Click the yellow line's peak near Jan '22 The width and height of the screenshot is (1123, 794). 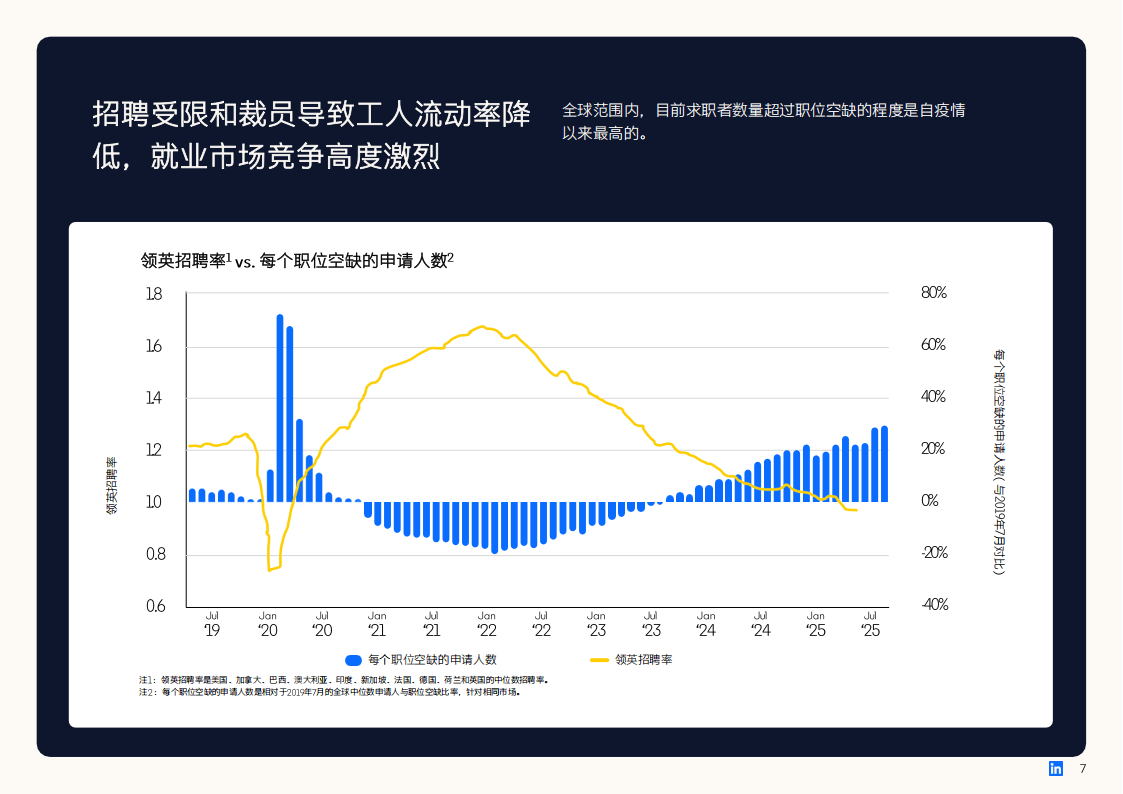coord(482,327)
